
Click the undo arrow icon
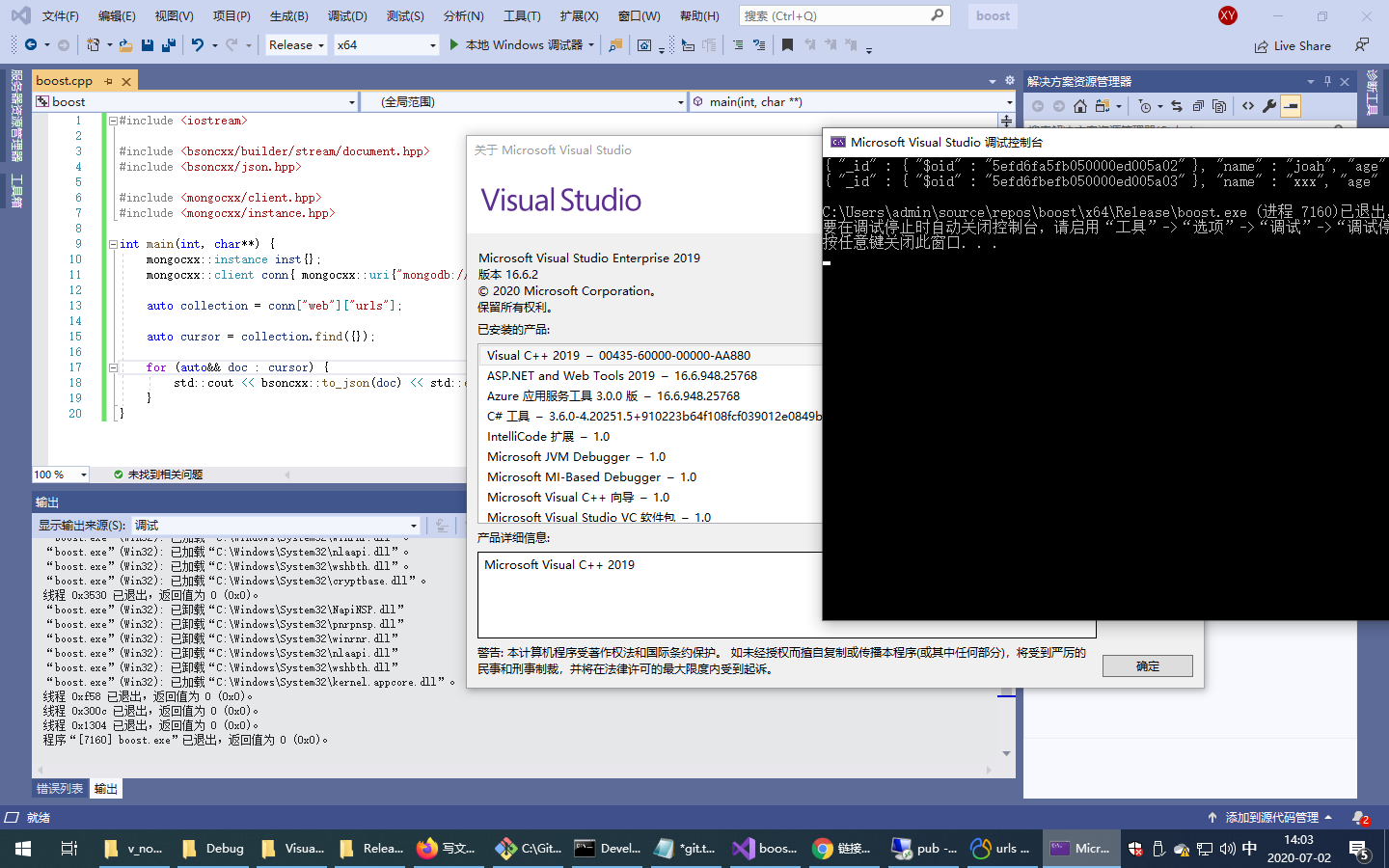click(197, 45)
